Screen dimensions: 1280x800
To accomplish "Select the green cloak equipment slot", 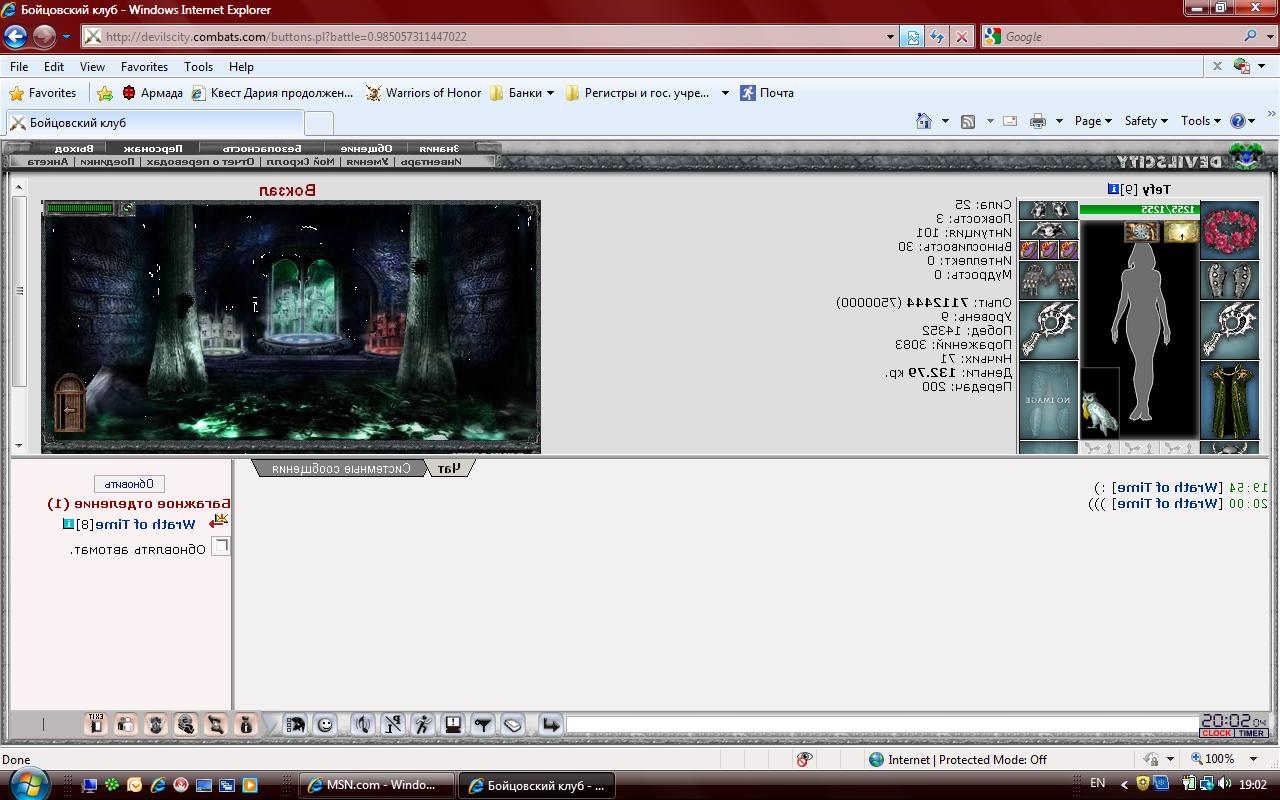I will [1229, 400].
